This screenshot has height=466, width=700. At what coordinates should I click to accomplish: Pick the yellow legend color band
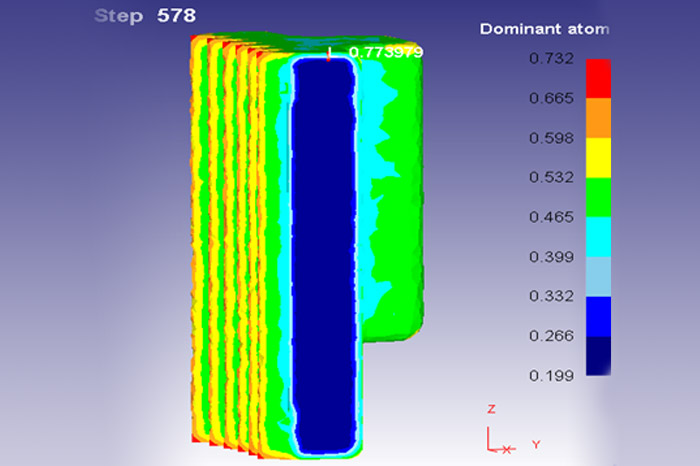pyautogui.click(x=597, y=157)
